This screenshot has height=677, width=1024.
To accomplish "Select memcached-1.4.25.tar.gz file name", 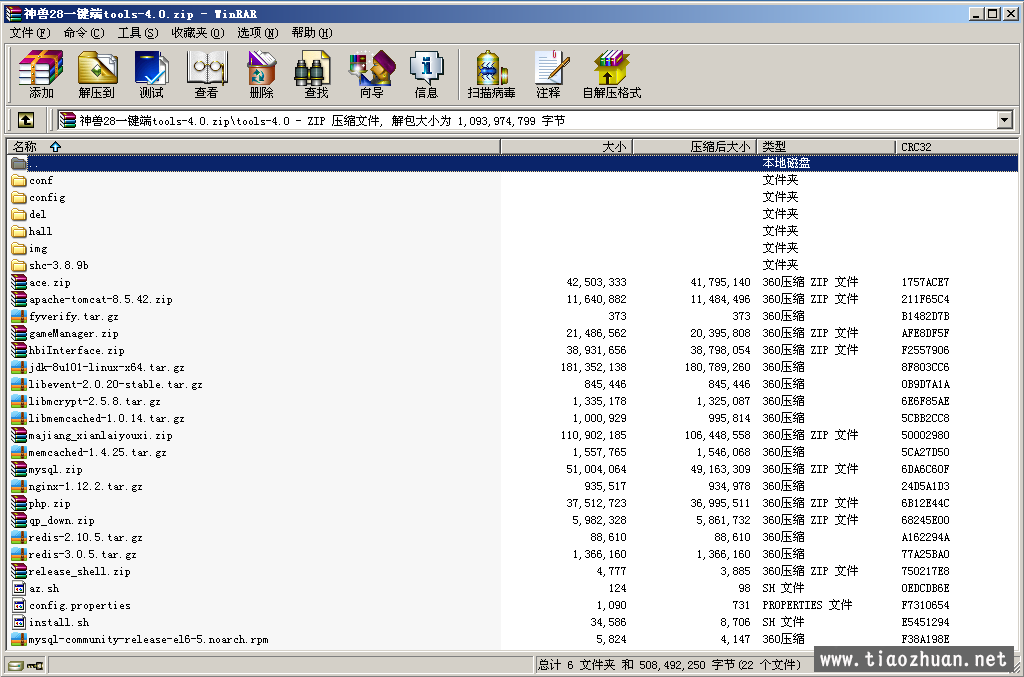I will click(97, 452).
